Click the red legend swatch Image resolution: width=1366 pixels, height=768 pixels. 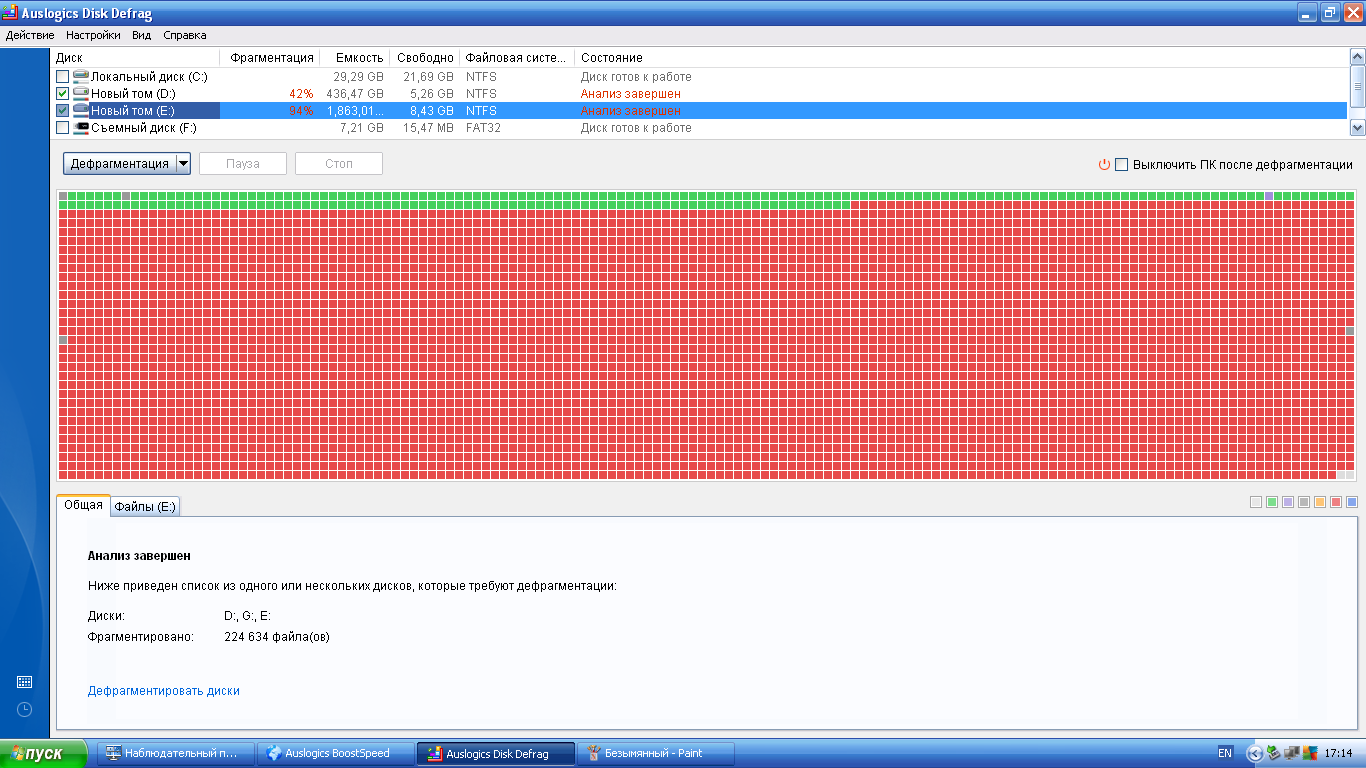coord(1336,502)
